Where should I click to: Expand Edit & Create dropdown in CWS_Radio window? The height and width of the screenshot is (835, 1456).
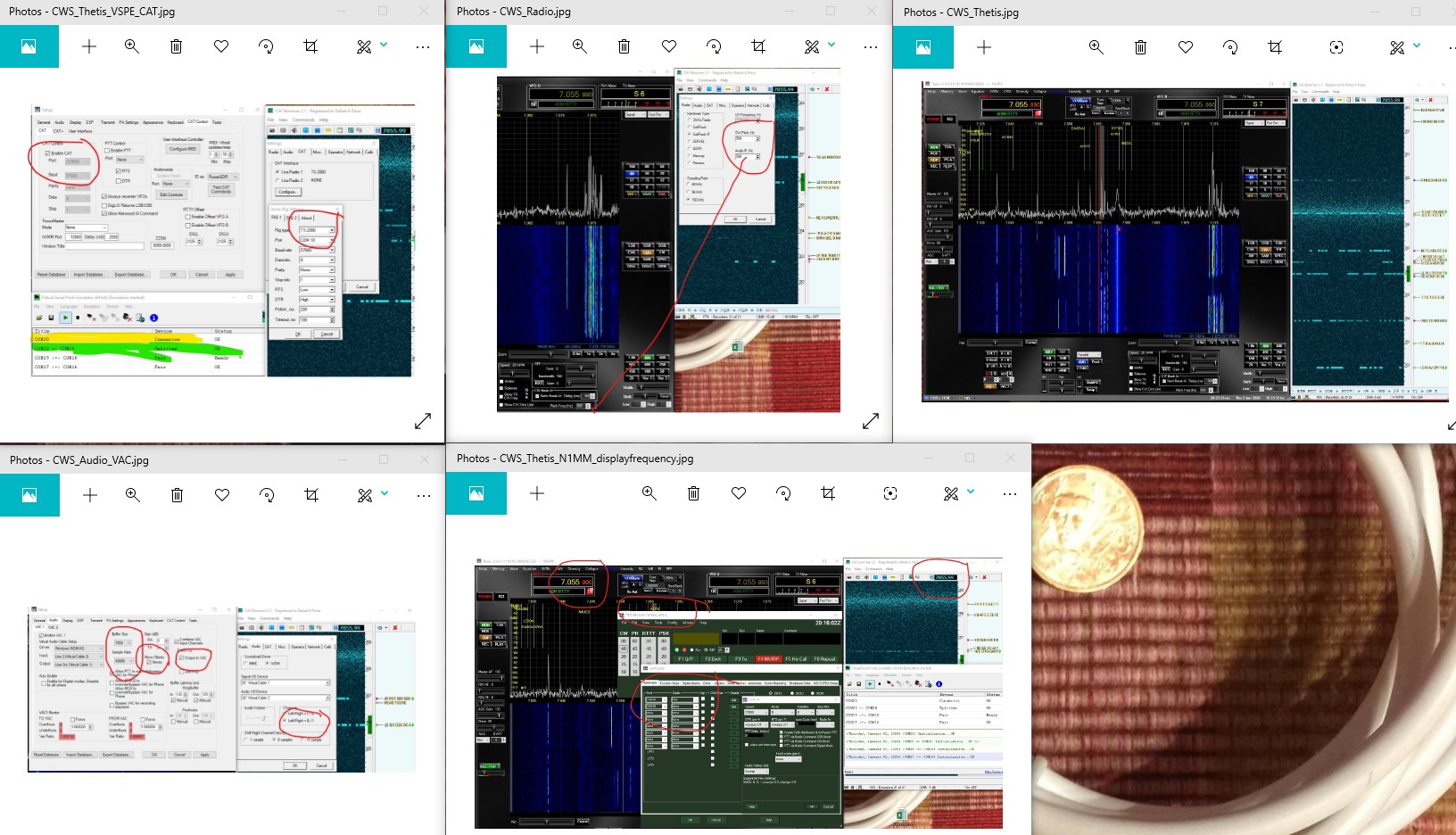click(819, 46)
